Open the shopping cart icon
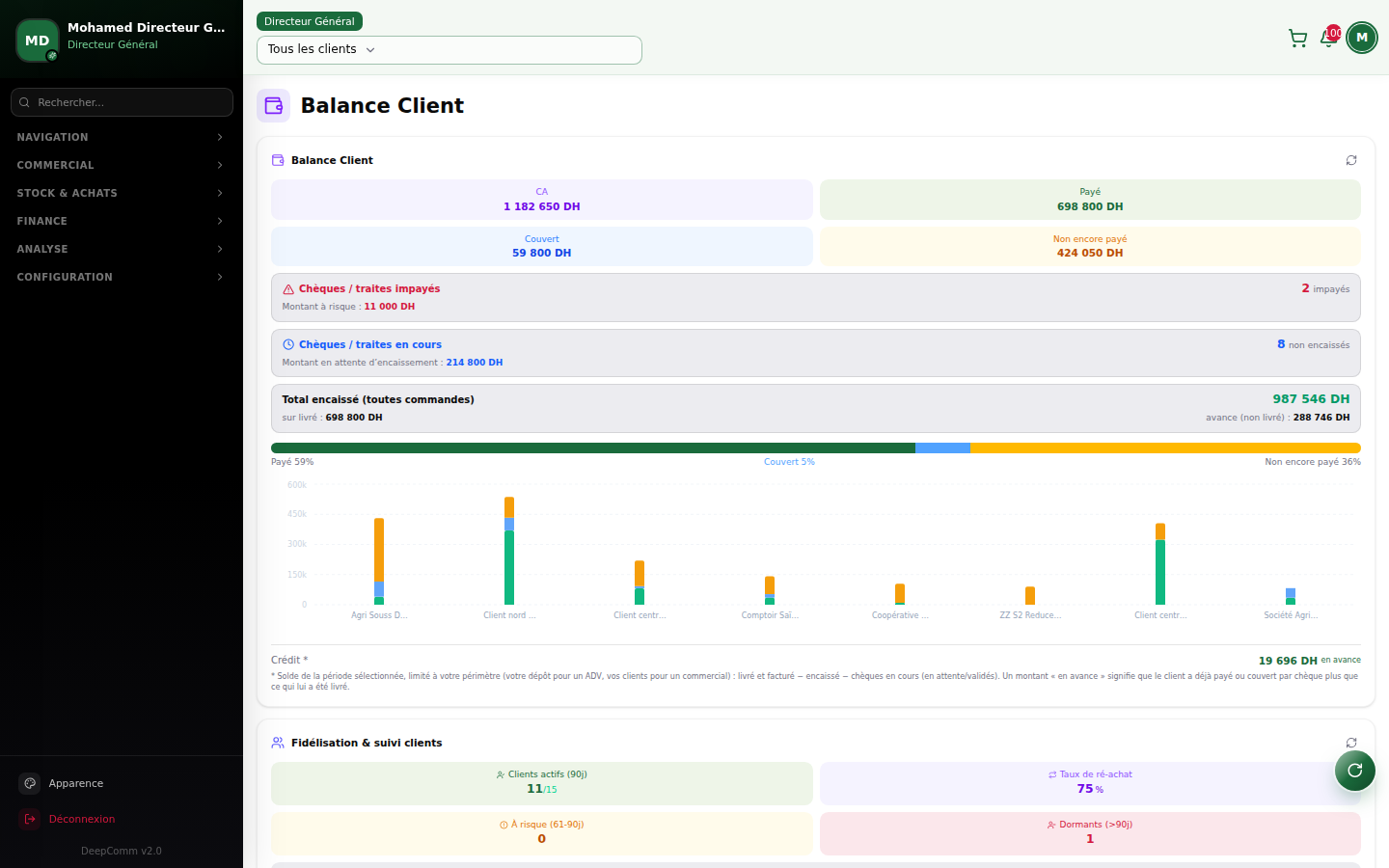This screenshot has width=1389, height=868. 1297,38
